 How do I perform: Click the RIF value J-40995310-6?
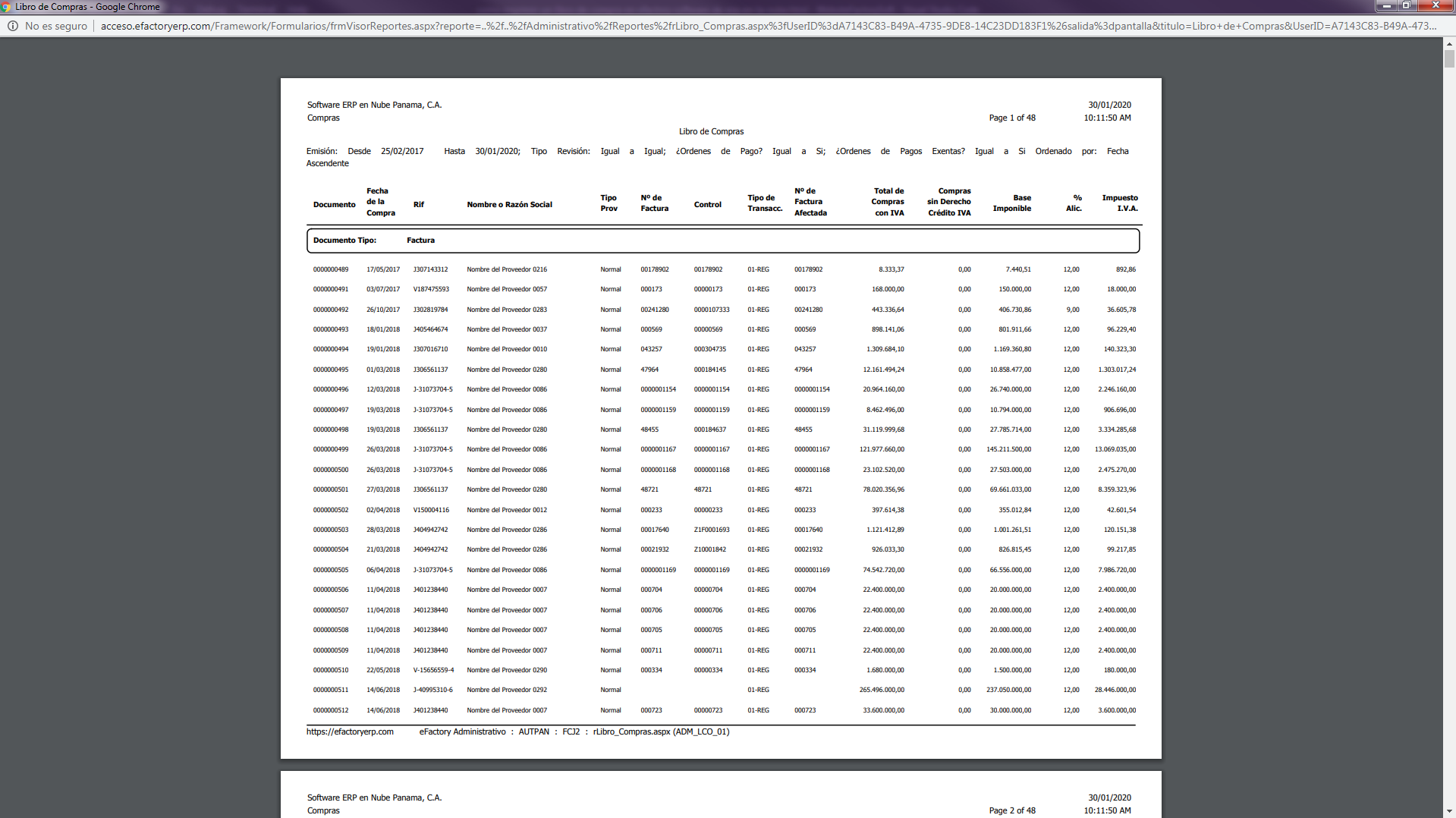coord(432,690)
